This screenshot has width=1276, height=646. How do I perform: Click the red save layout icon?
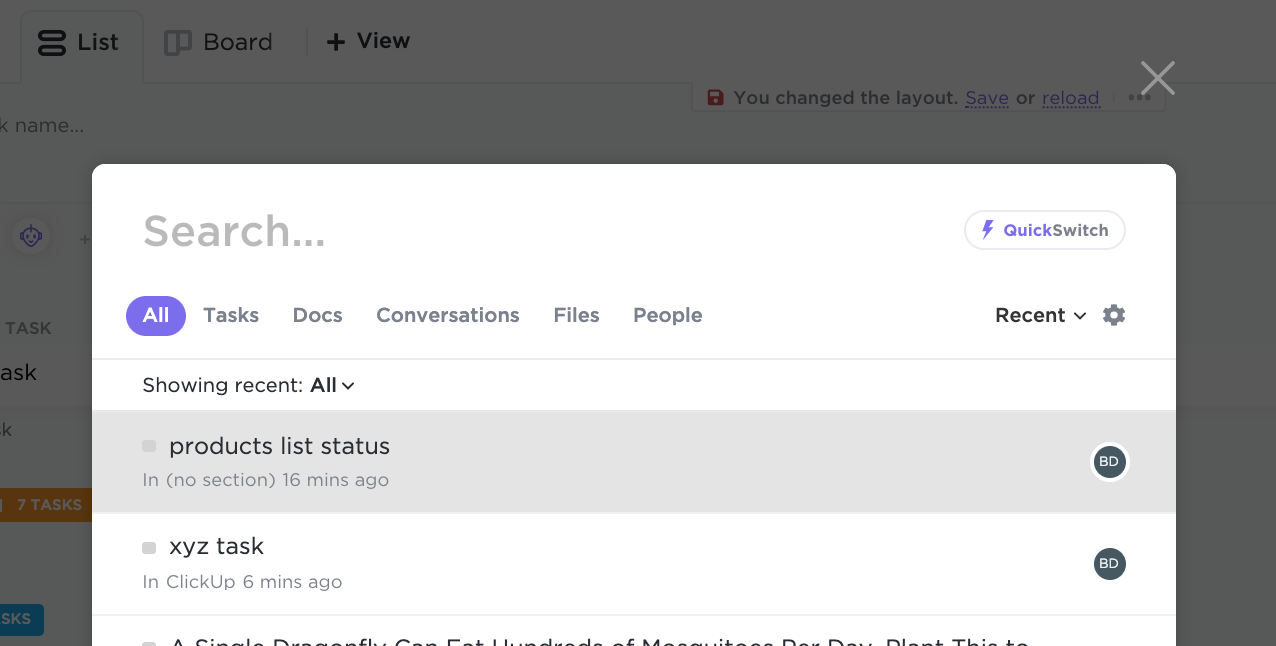(x=715, y=98)
